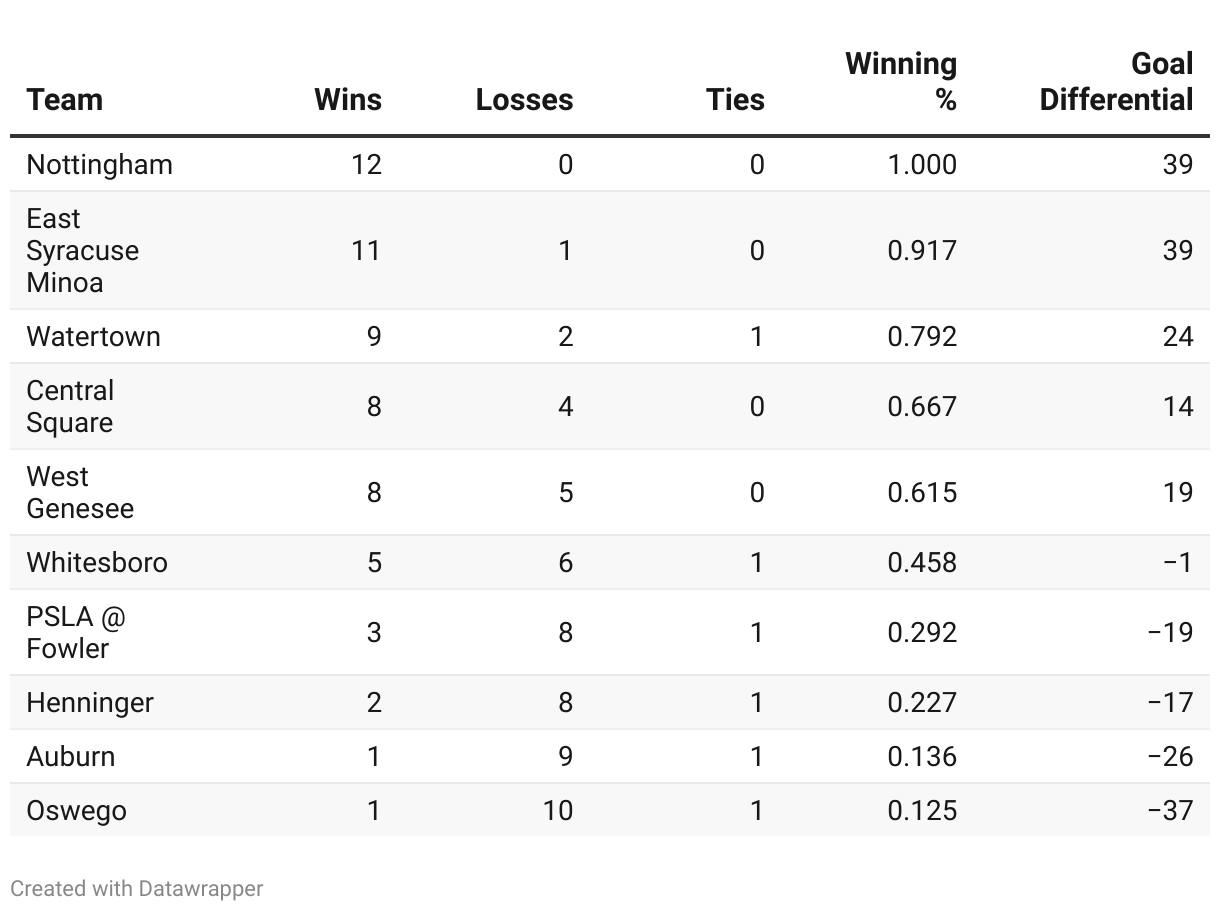Click the Ties column header
Viewport: 1220px width, 912px height.
point(735,100)
